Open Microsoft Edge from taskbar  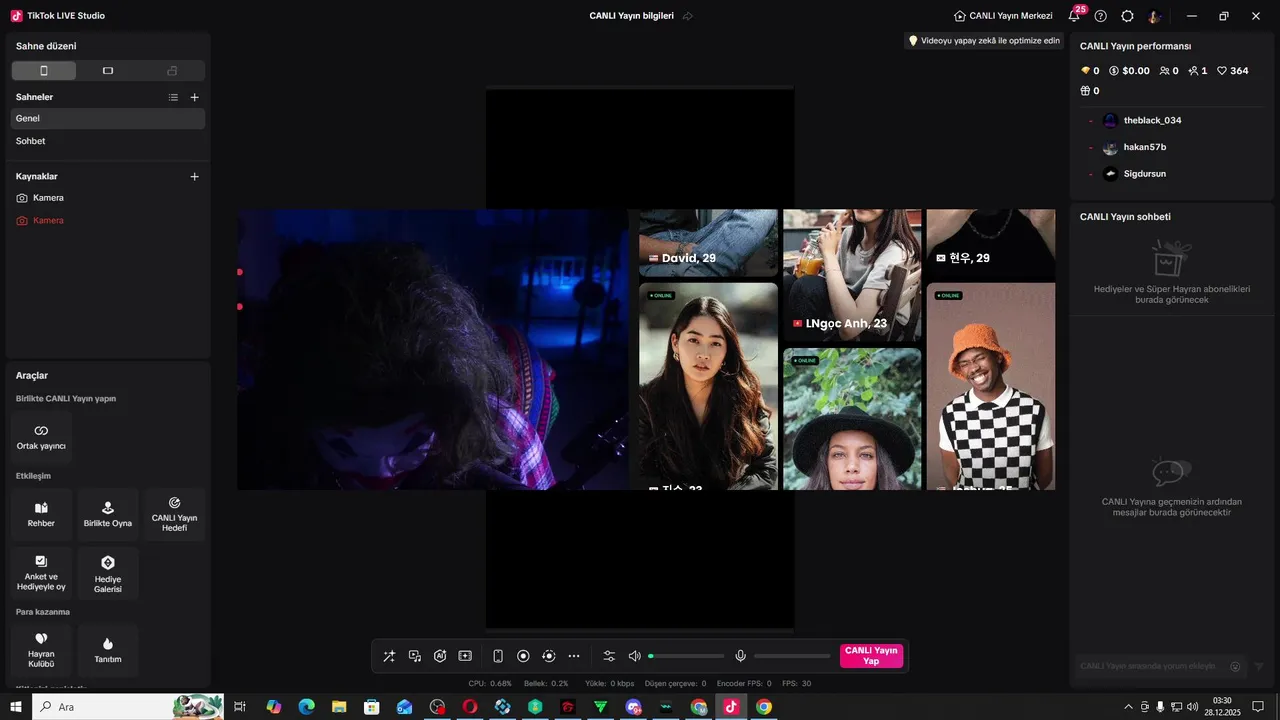[306, 707]
